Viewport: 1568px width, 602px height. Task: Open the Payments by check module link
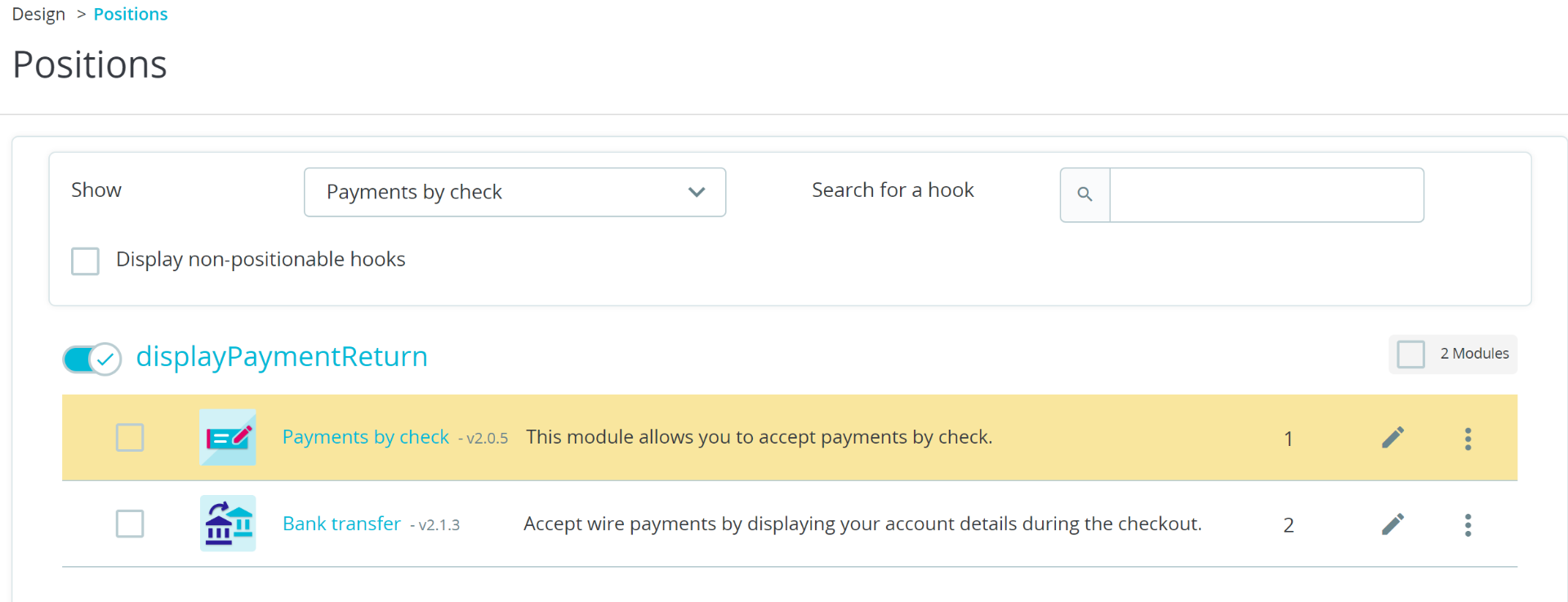pos(366,437)
